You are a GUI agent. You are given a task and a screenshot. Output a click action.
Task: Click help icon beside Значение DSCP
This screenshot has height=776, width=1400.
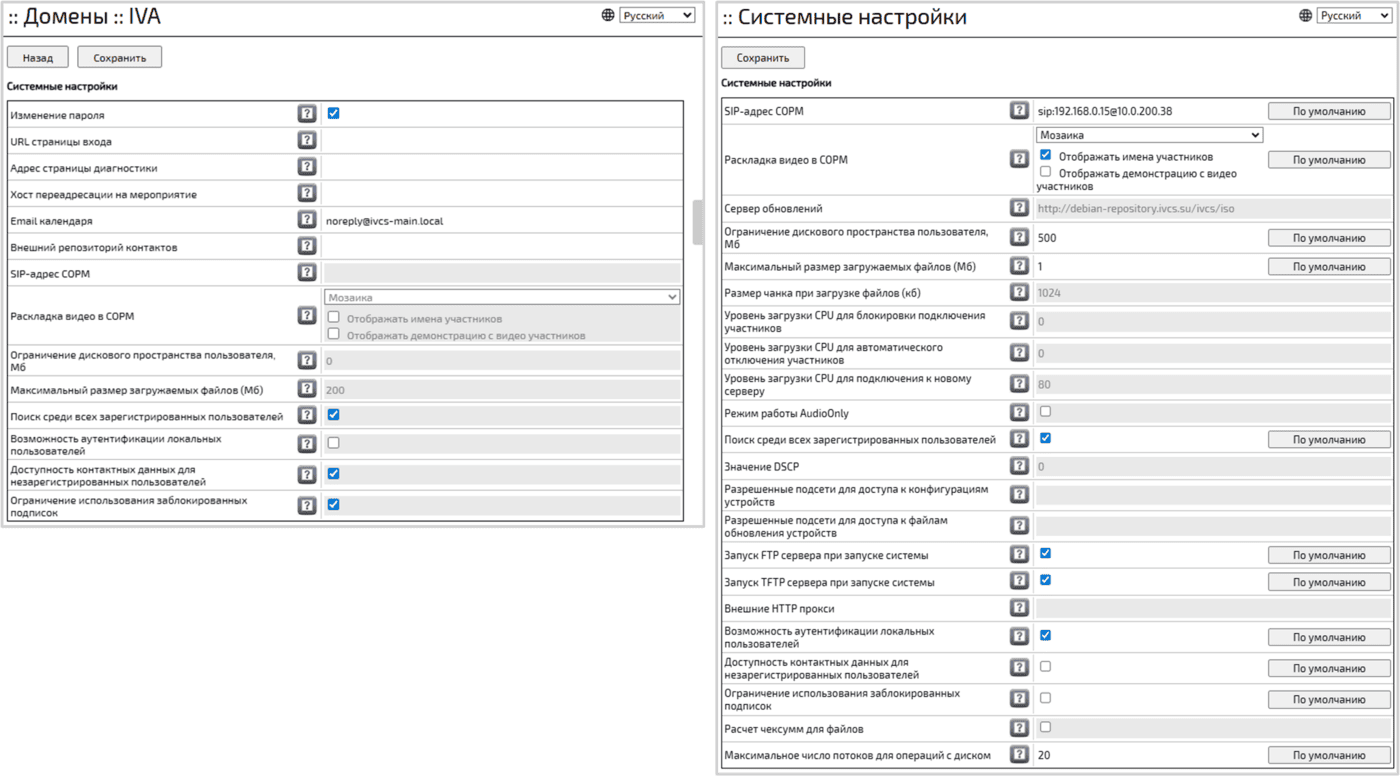point(1019,466)
